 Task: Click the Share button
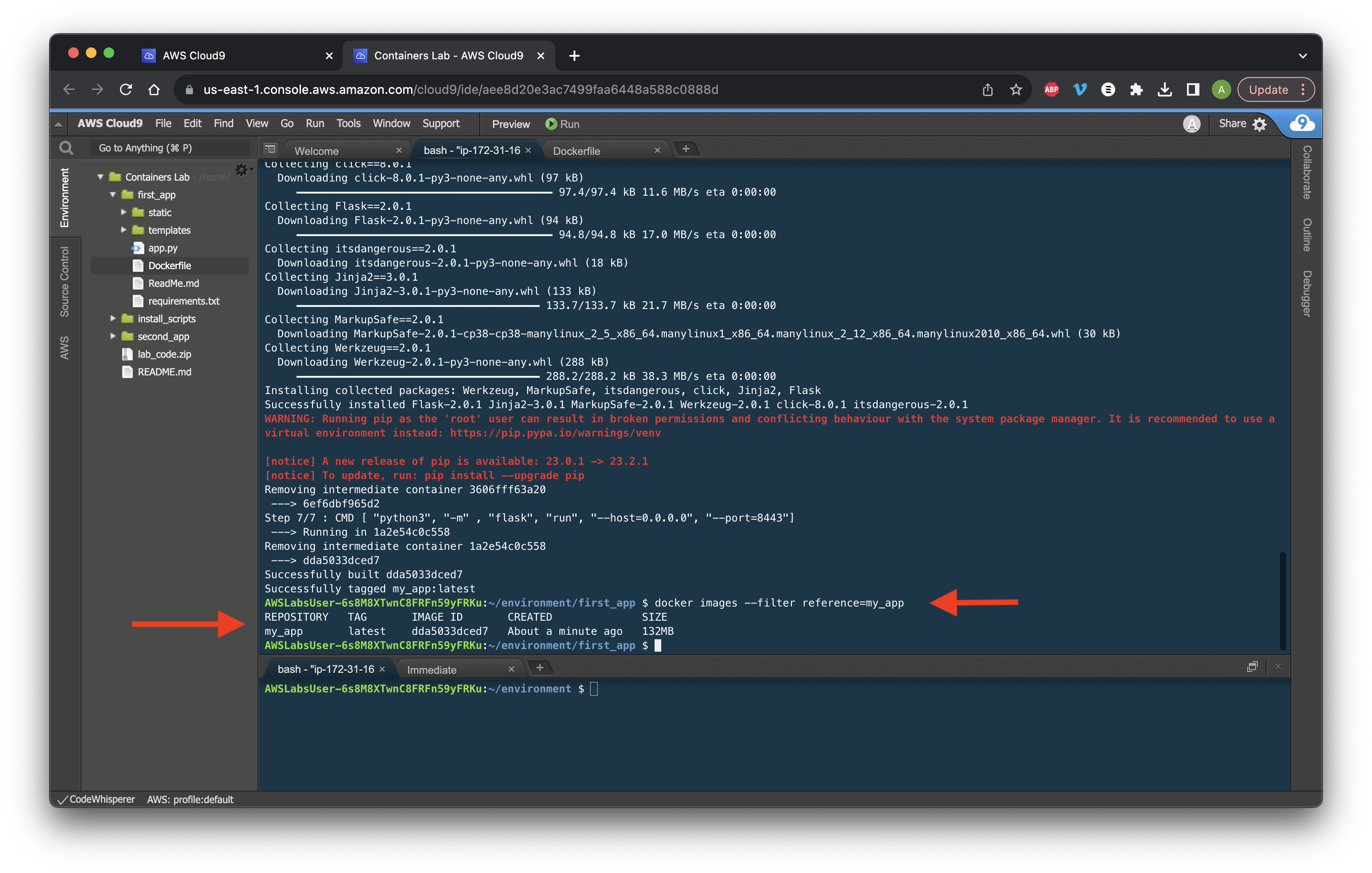(1232, 124)
